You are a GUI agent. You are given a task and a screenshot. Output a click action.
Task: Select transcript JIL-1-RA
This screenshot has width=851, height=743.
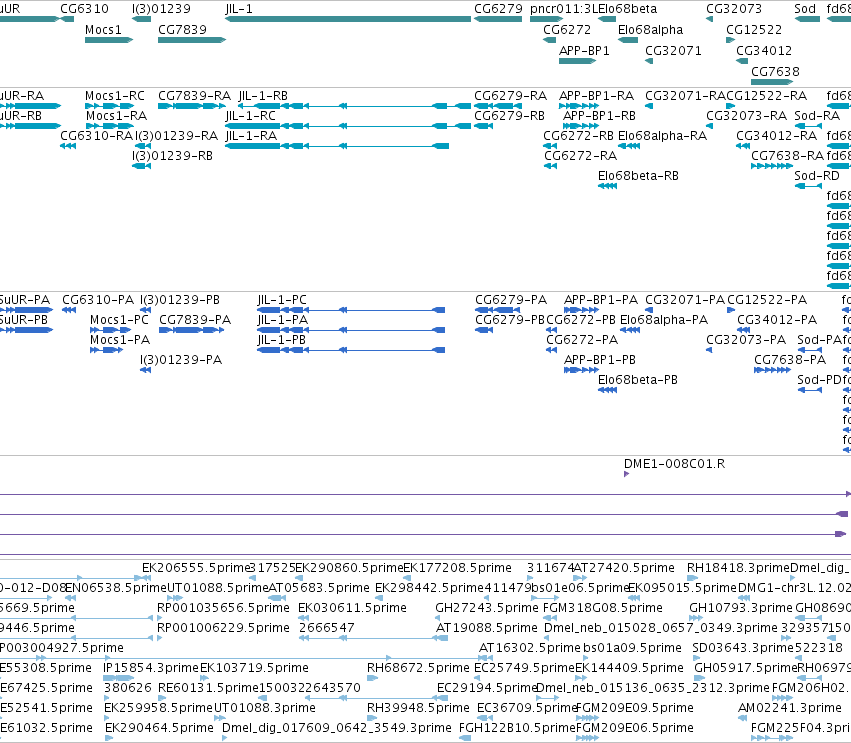click(337, 146)
